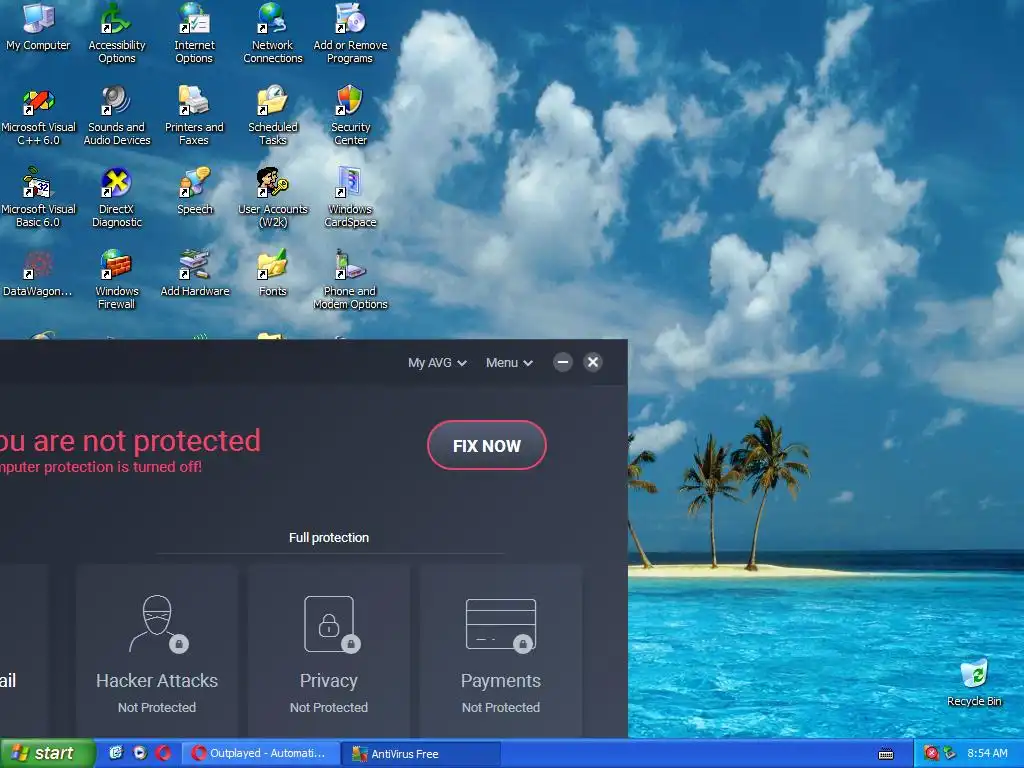The height and width of the screenshot is (768, 1024).
Task: Select the Internet Options desktop icon
Action: coord(194,34)
